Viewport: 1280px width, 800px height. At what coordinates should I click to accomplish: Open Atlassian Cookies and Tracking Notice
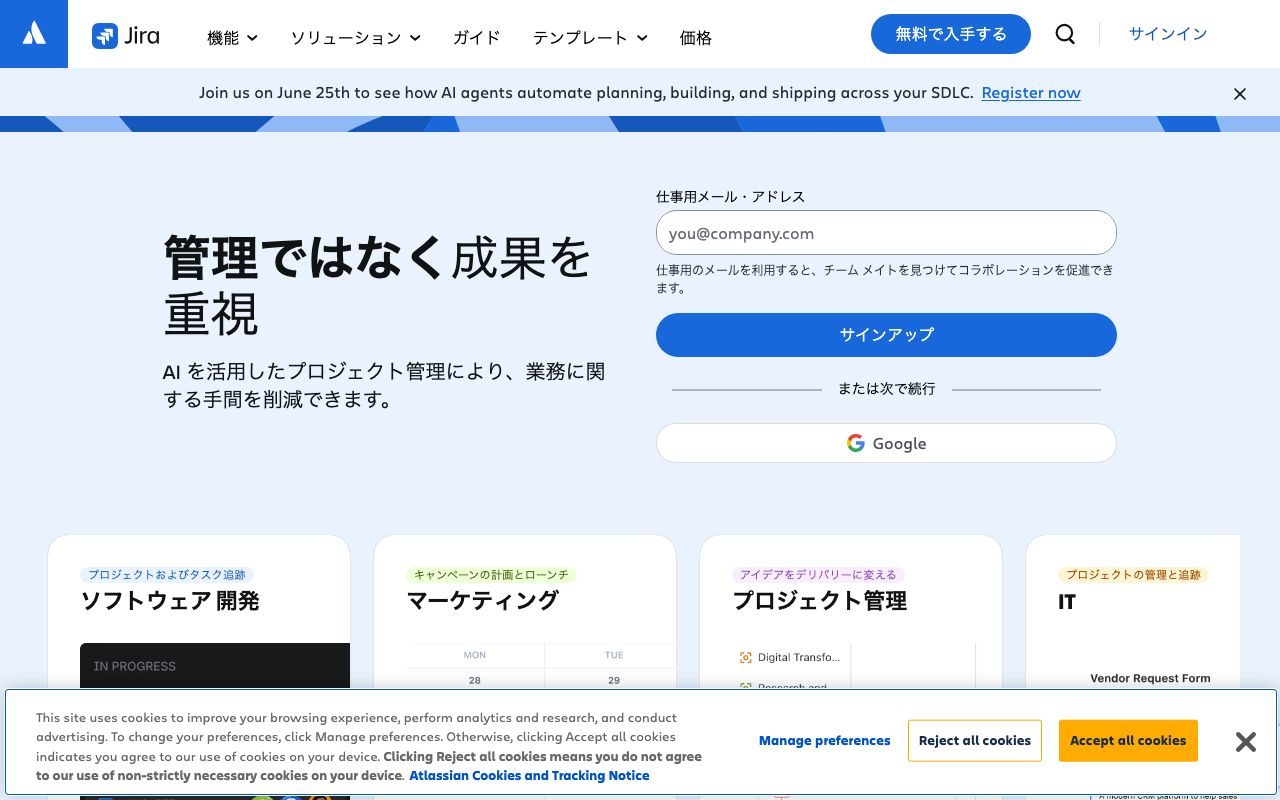tap(529, 776)
